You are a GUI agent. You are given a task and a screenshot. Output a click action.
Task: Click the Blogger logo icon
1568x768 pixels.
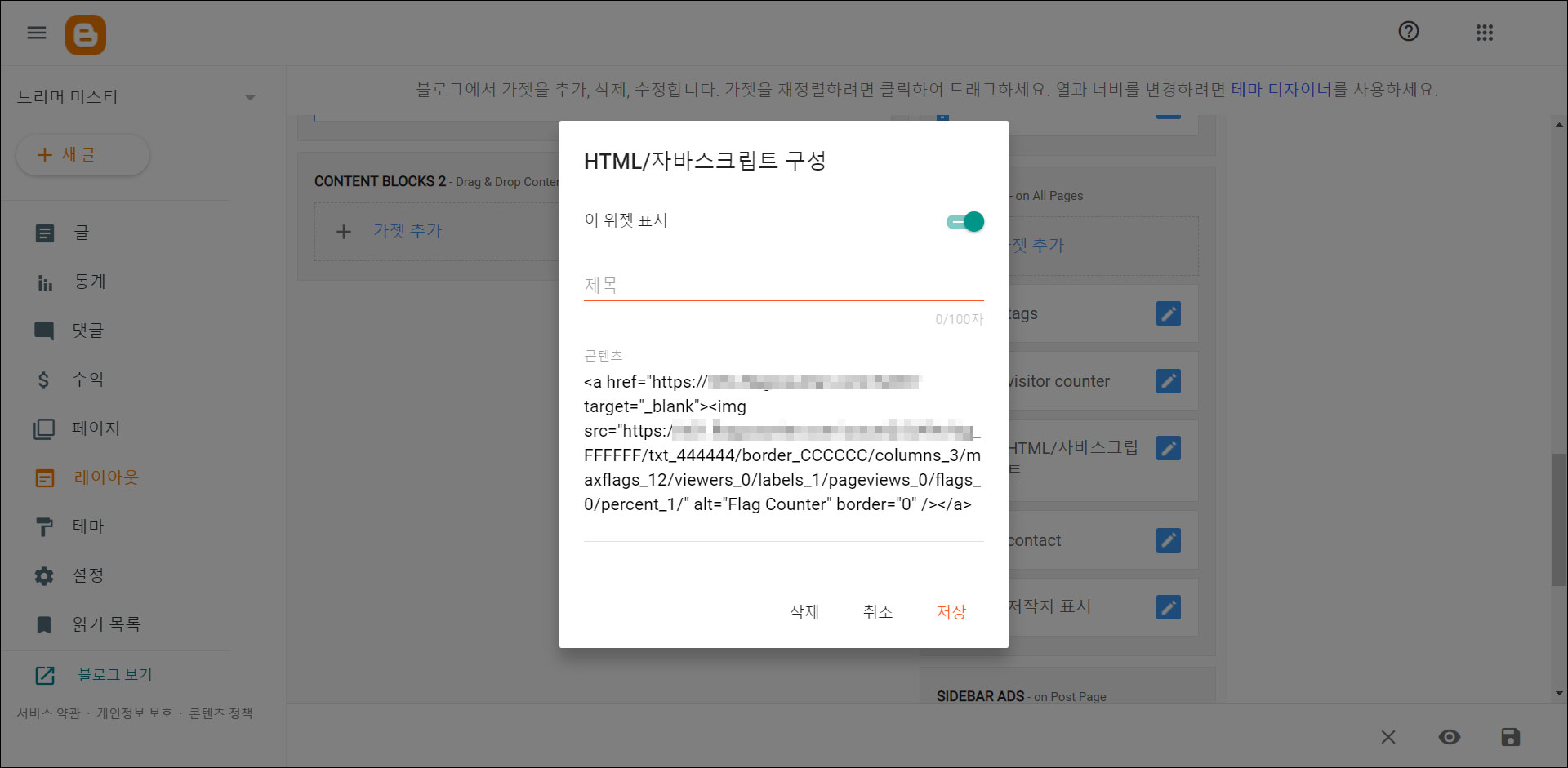[x=86, y=35]
